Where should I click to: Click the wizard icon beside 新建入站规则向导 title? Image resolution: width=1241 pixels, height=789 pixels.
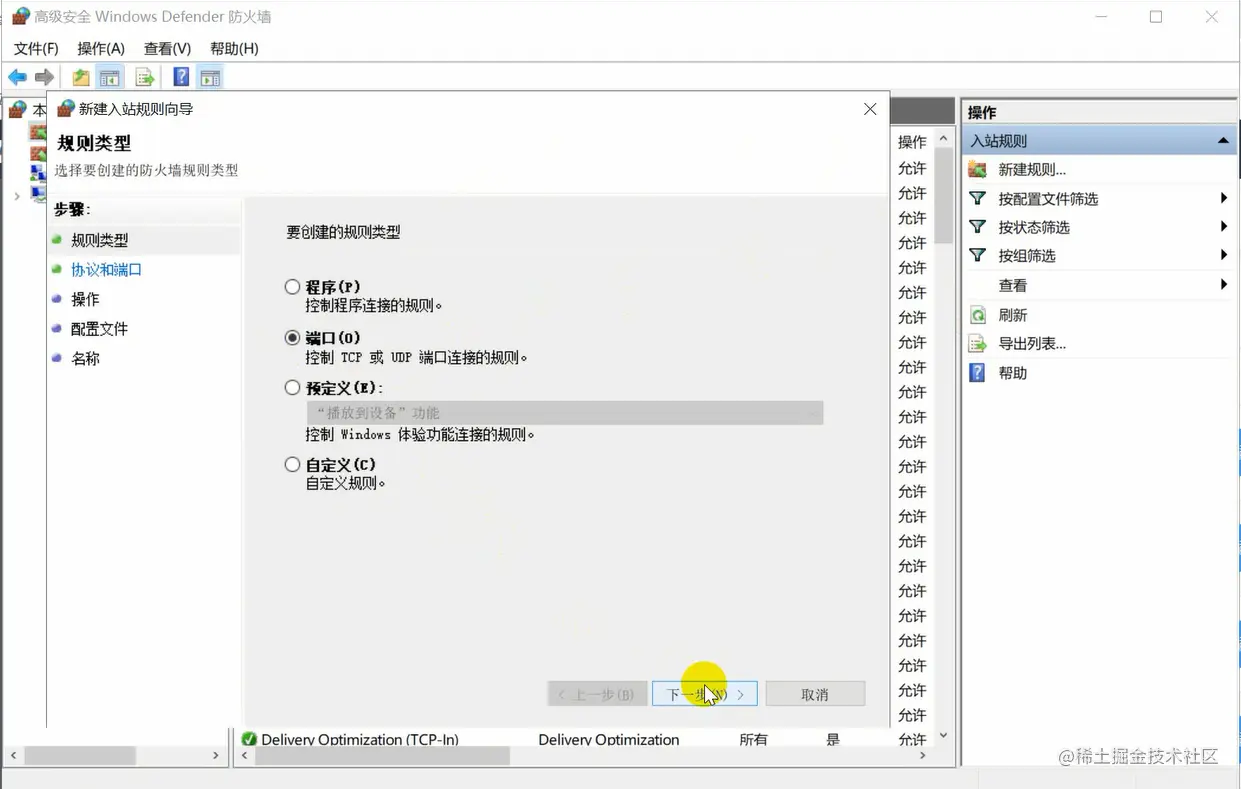tap(66, 108)
